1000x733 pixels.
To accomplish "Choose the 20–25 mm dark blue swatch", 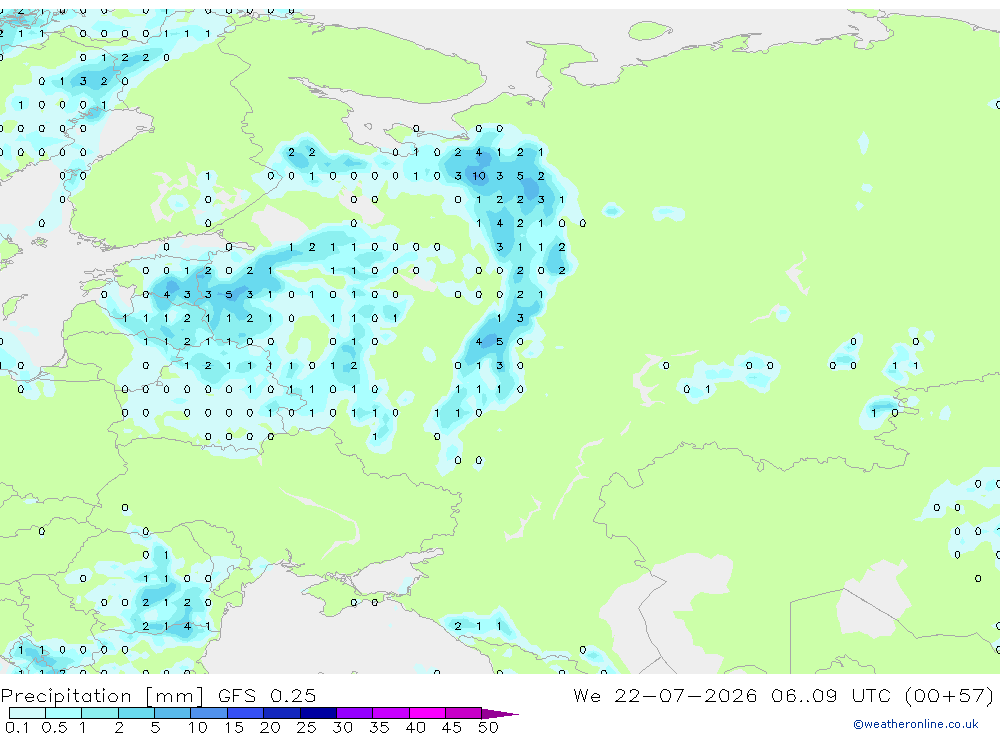I will [x=282, y=713].
